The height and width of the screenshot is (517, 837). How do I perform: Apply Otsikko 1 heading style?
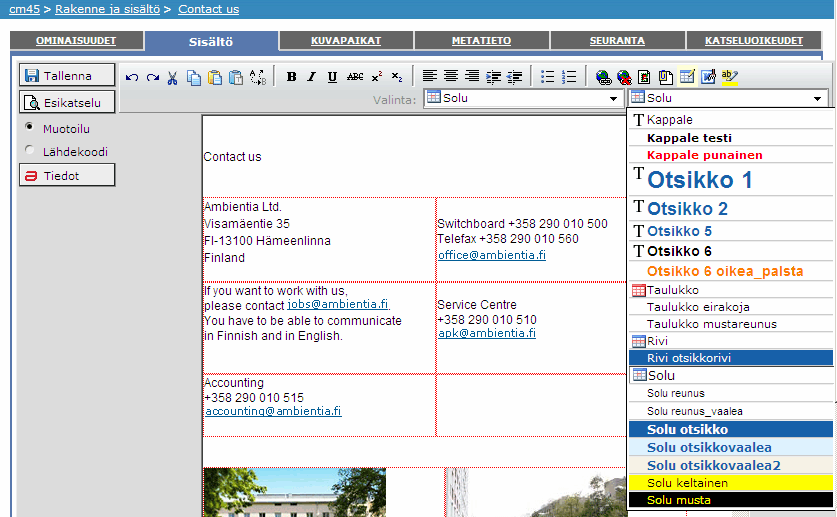[x=731, y=180]
